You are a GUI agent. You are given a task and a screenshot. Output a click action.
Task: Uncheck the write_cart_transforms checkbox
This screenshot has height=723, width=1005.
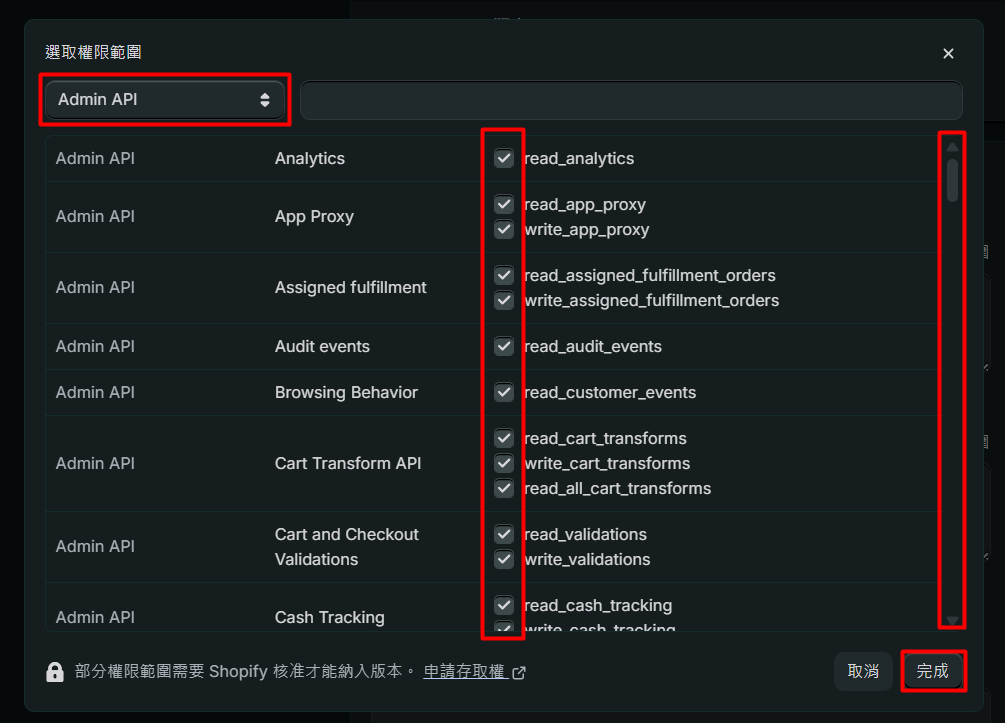coord(504,463)
